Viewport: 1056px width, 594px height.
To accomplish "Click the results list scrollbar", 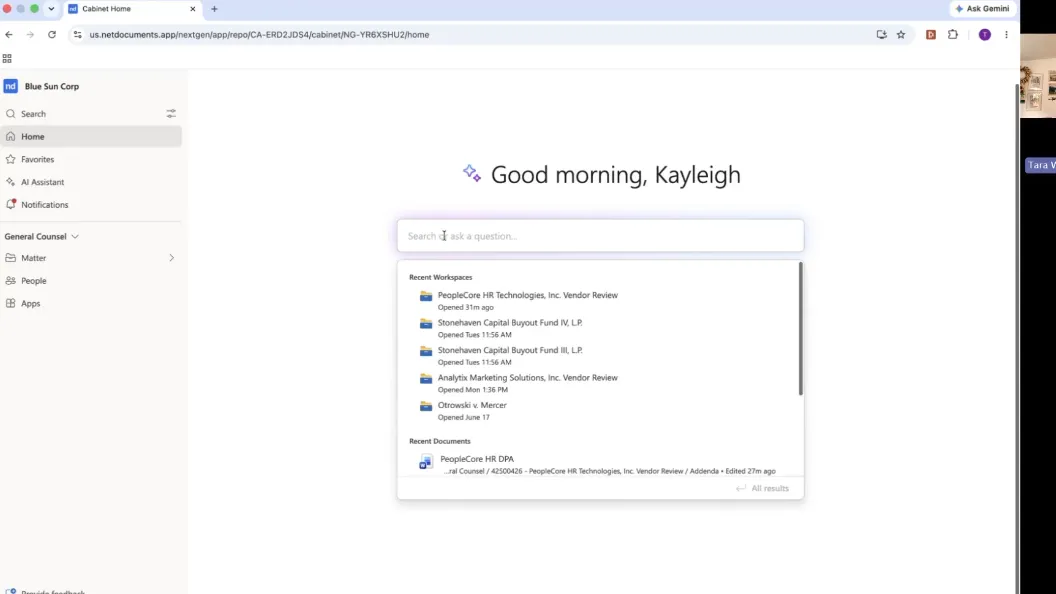I will pos(801,329).
